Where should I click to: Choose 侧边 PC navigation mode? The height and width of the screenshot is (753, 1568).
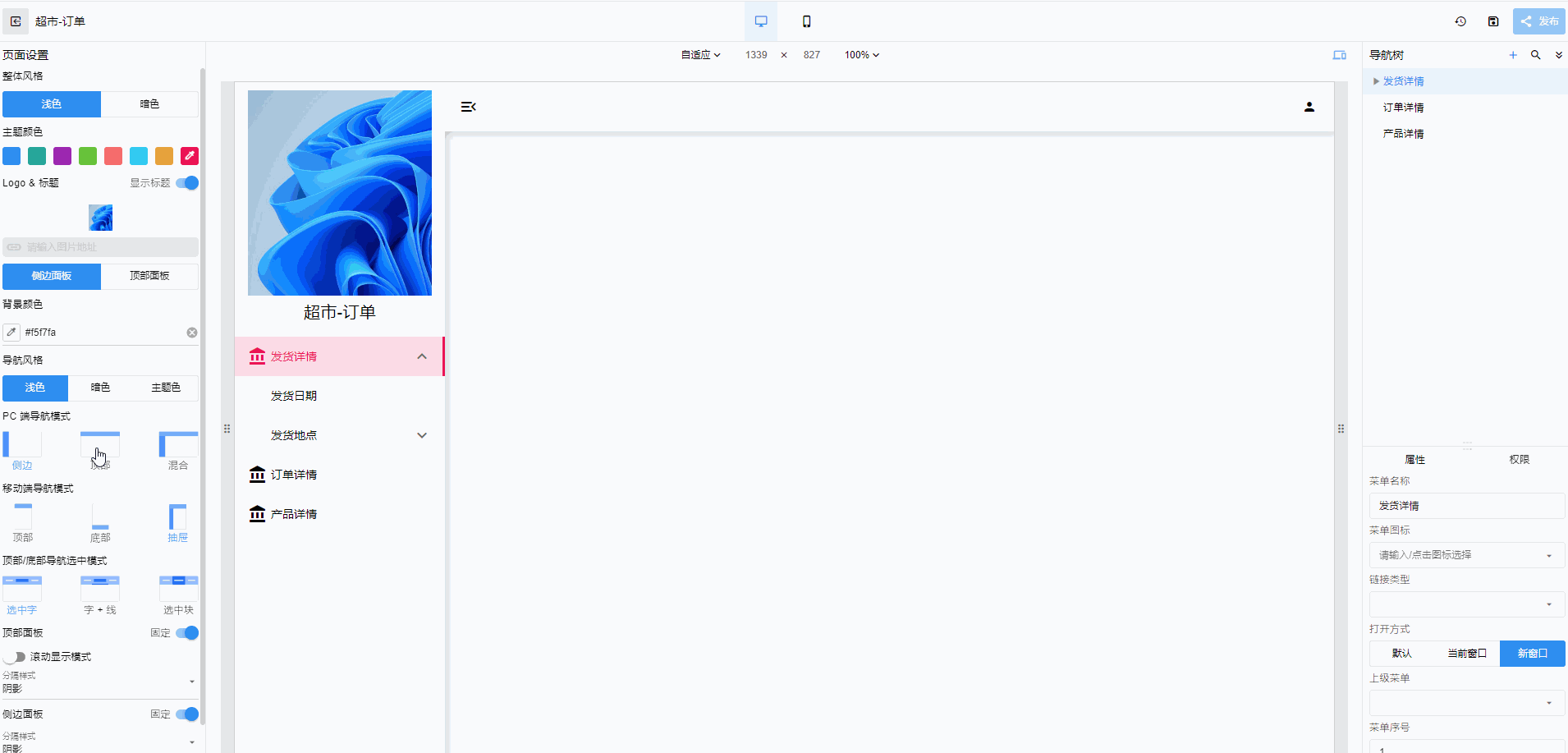pos(22,451)
